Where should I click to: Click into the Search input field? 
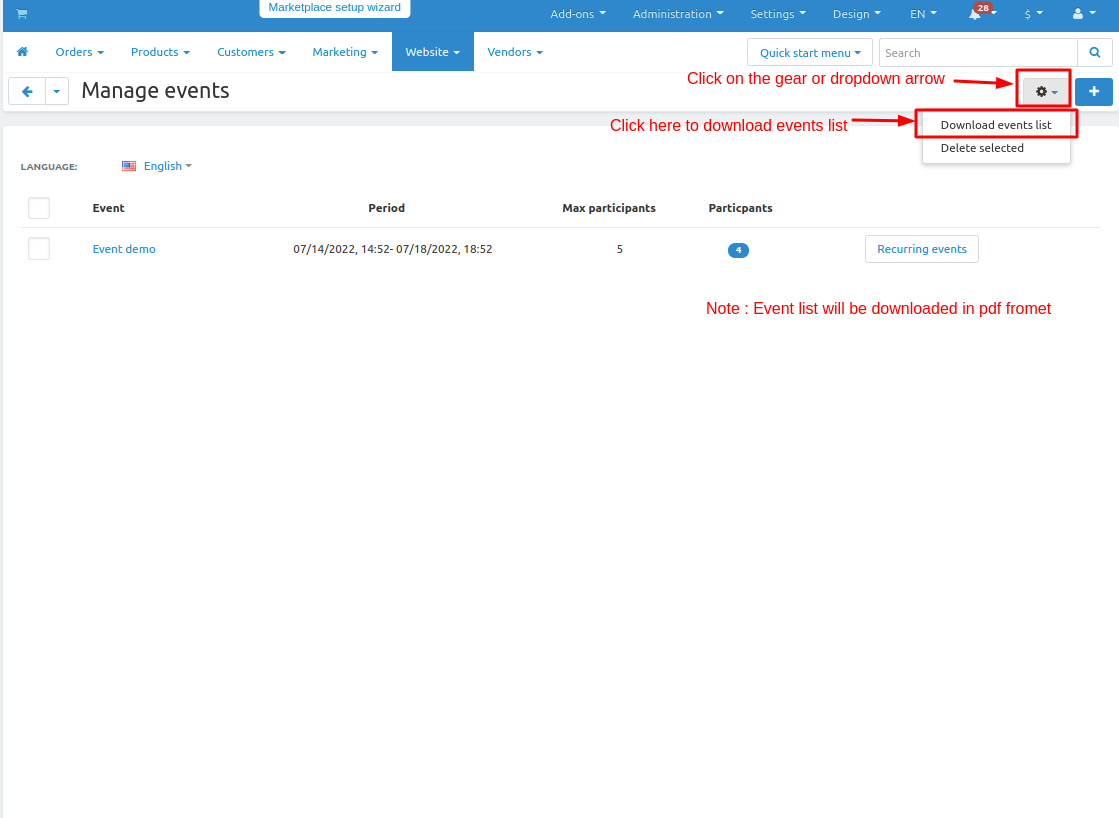click(977, 53)
